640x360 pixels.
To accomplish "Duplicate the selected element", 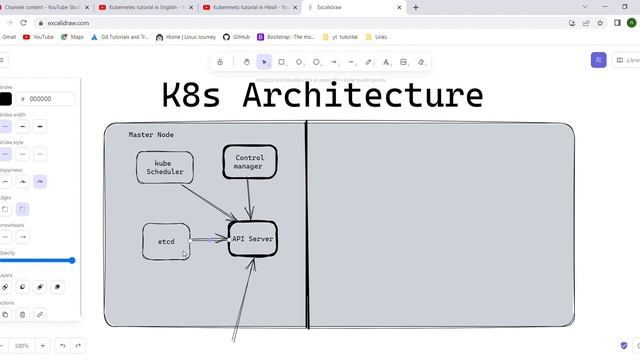I will tap(5, 315).
